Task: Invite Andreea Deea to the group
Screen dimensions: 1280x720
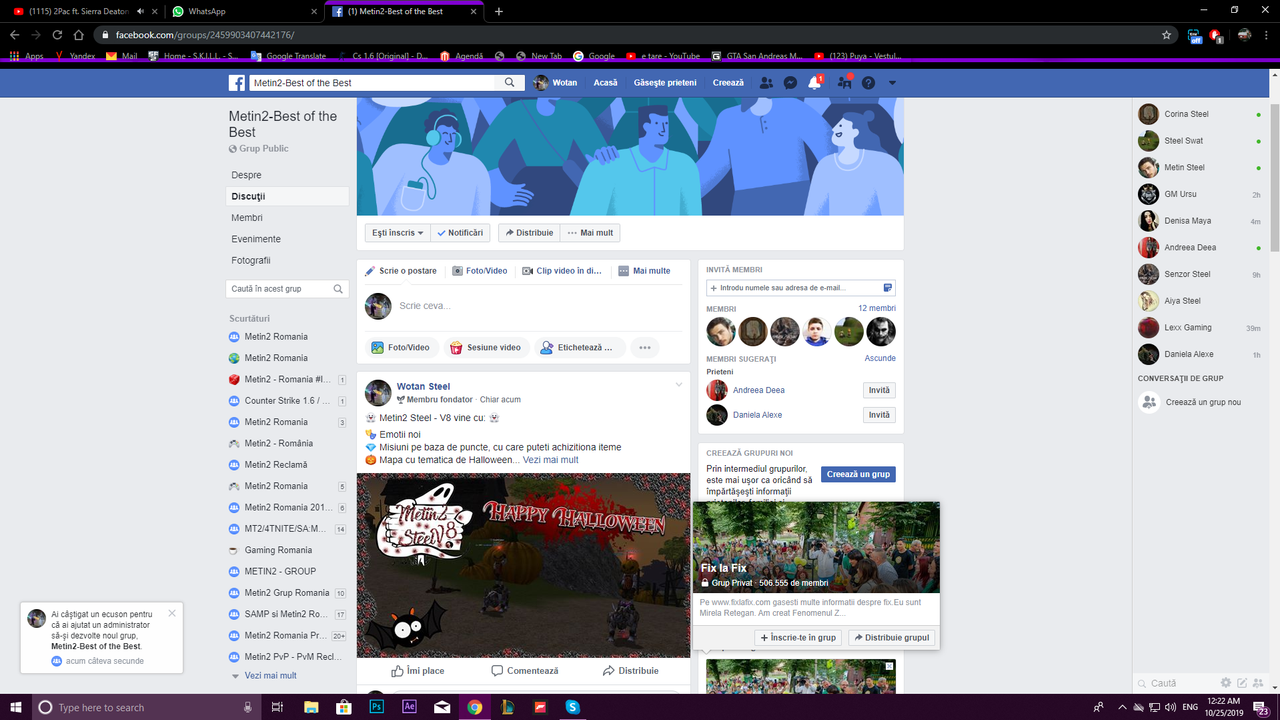Action: click(x=878, y=390)
